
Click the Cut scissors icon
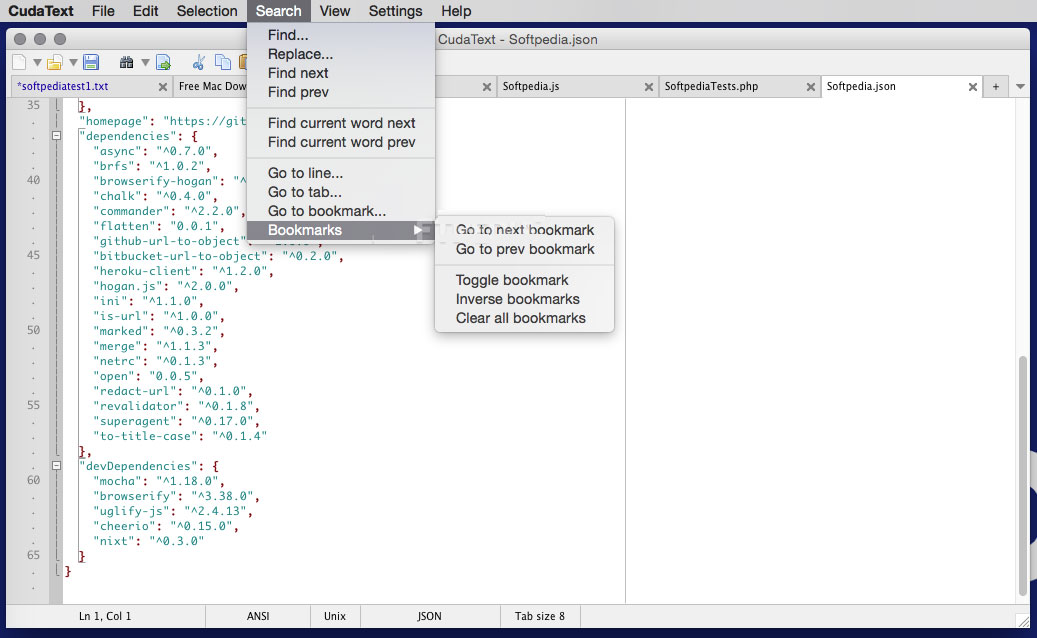198,62
